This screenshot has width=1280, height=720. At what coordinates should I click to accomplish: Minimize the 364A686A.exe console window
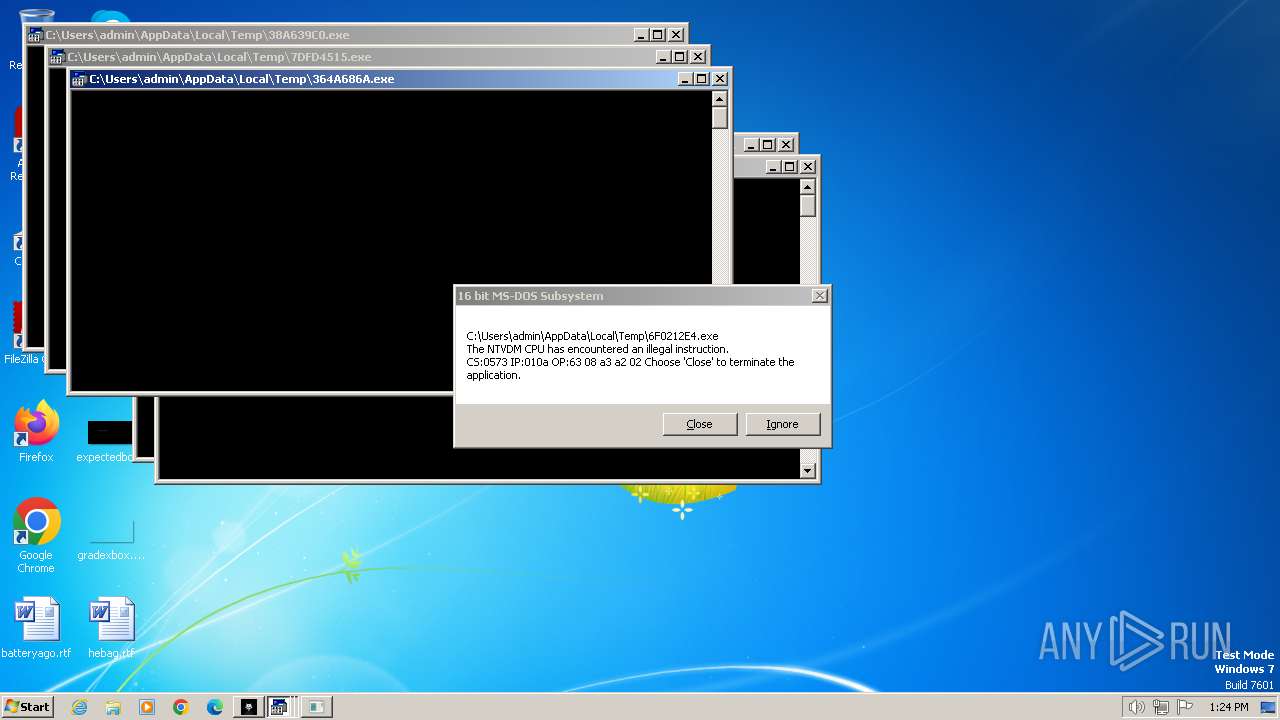[685, 79]
